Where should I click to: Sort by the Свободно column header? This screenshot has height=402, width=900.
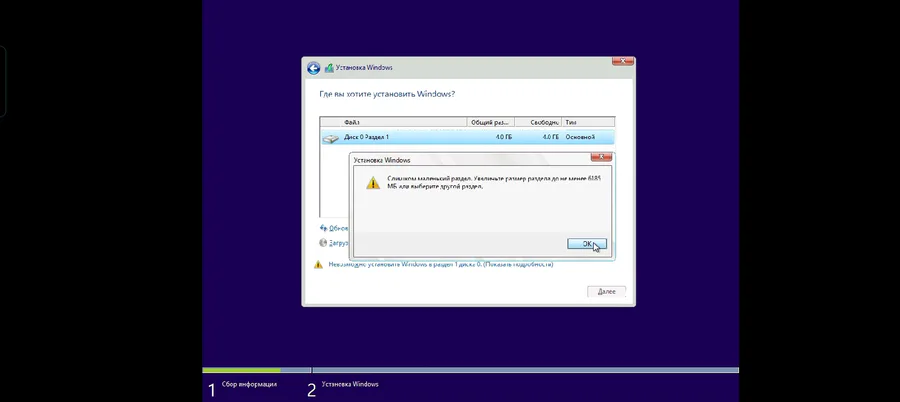point(538,122)
